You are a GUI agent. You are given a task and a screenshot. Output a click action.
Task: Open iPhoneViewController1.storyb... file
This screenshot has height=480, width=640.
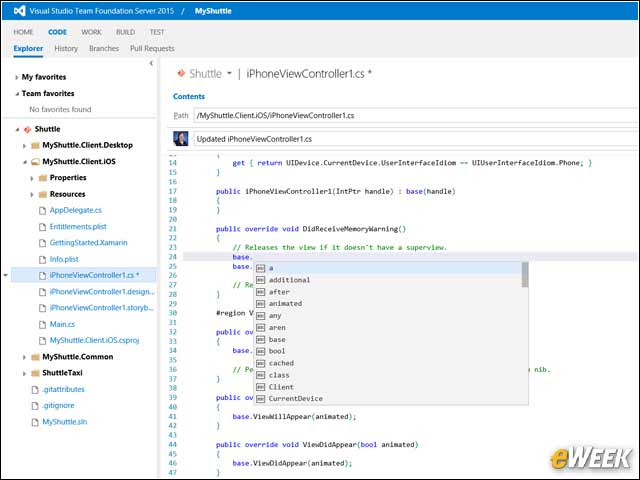[102, 308]
